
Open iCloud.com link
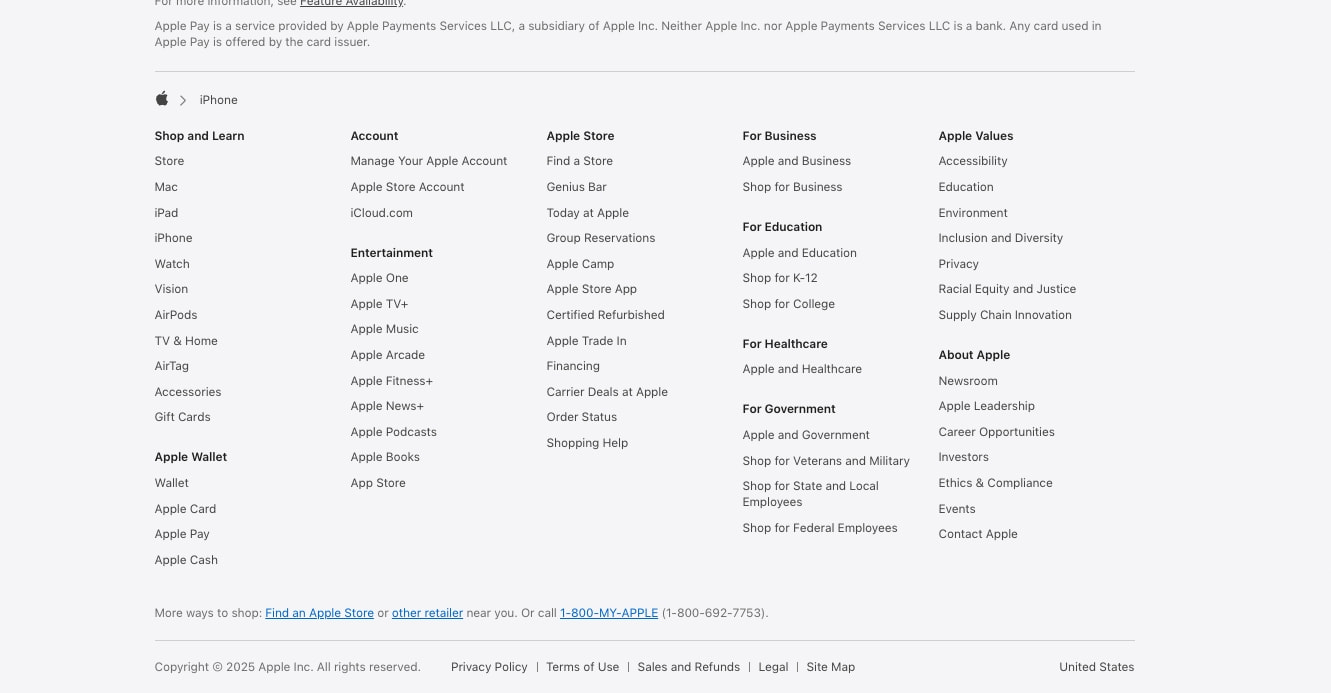[381, 213]
